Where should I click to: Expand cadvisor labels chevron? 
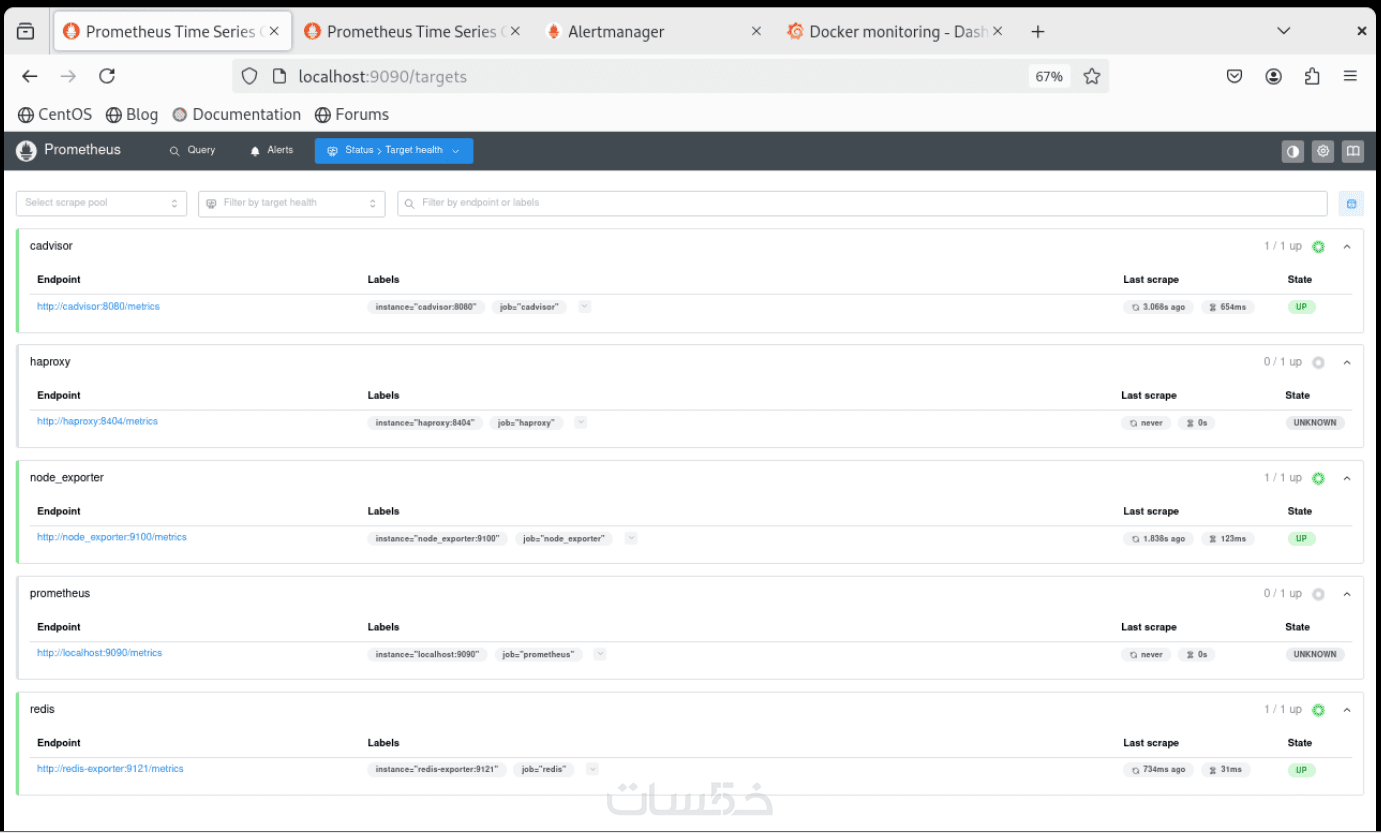click(585, 307)
